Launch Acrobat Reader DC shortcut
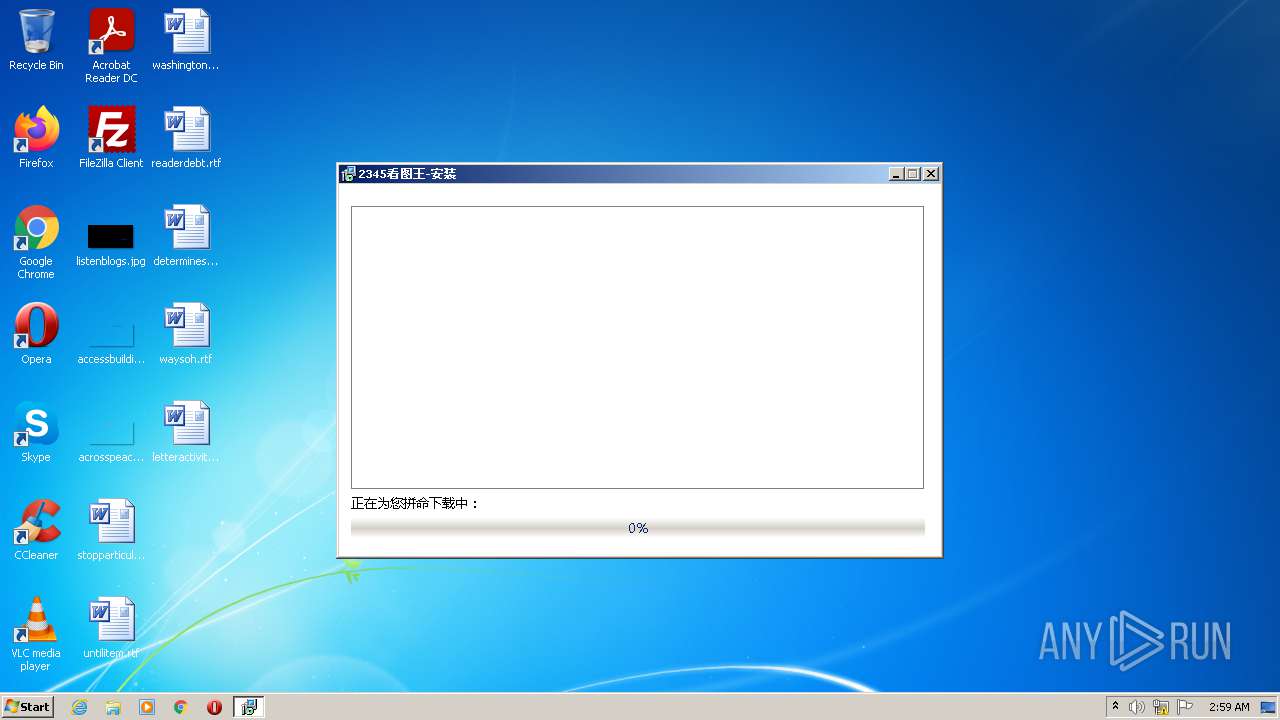This screenshot has width=1280, height=720. (x=111, y=45)
